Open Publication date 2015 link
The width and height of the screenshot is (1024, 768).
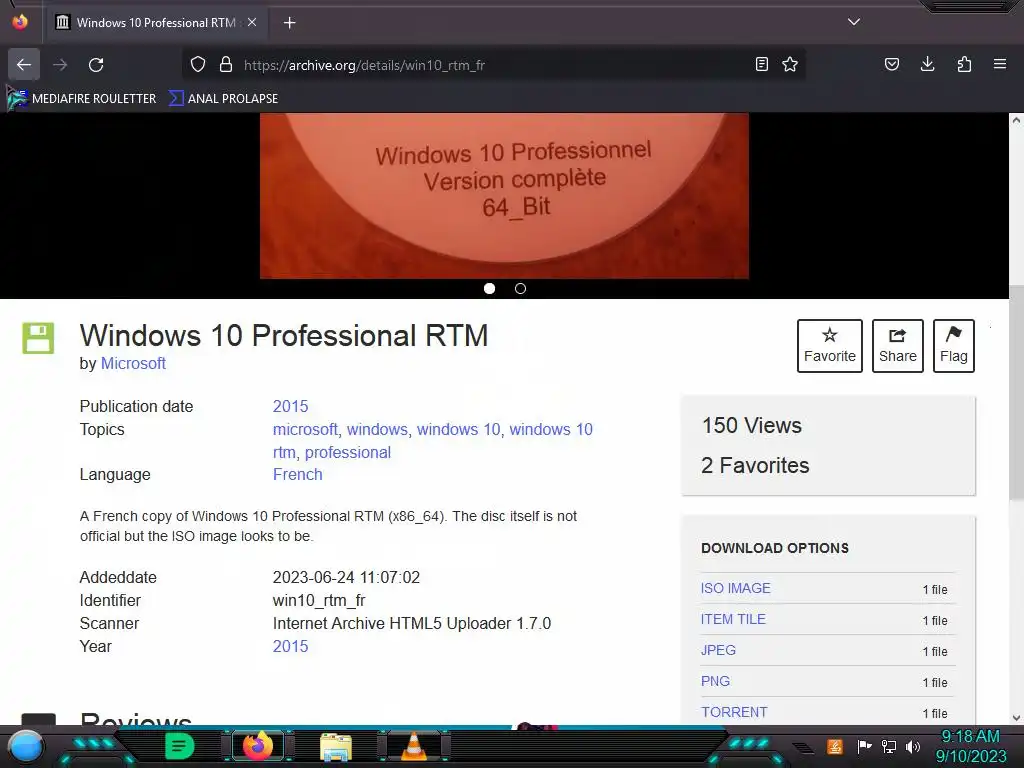coord(290,406)
